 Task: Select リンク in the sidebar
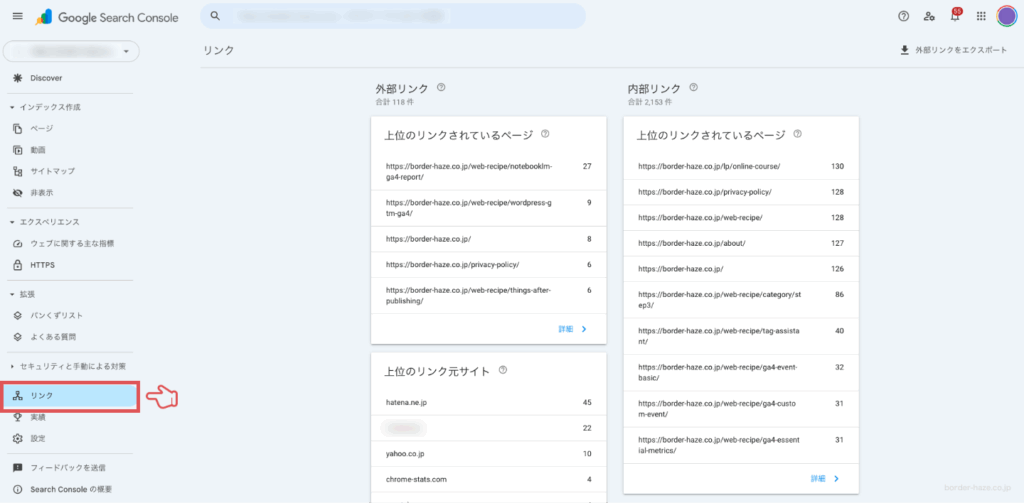[70, 396]
